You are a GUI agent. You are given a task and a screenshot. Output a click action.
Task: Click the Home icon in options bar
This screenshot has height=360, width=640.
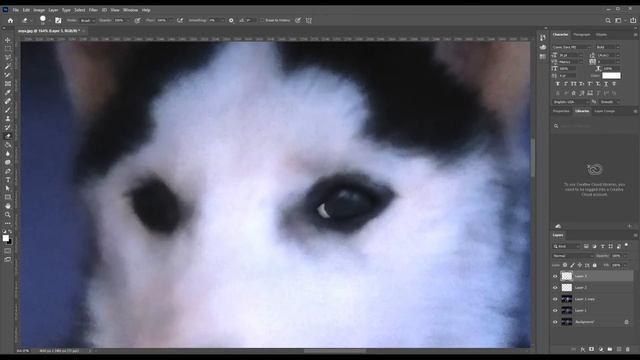tap(10, 20)
